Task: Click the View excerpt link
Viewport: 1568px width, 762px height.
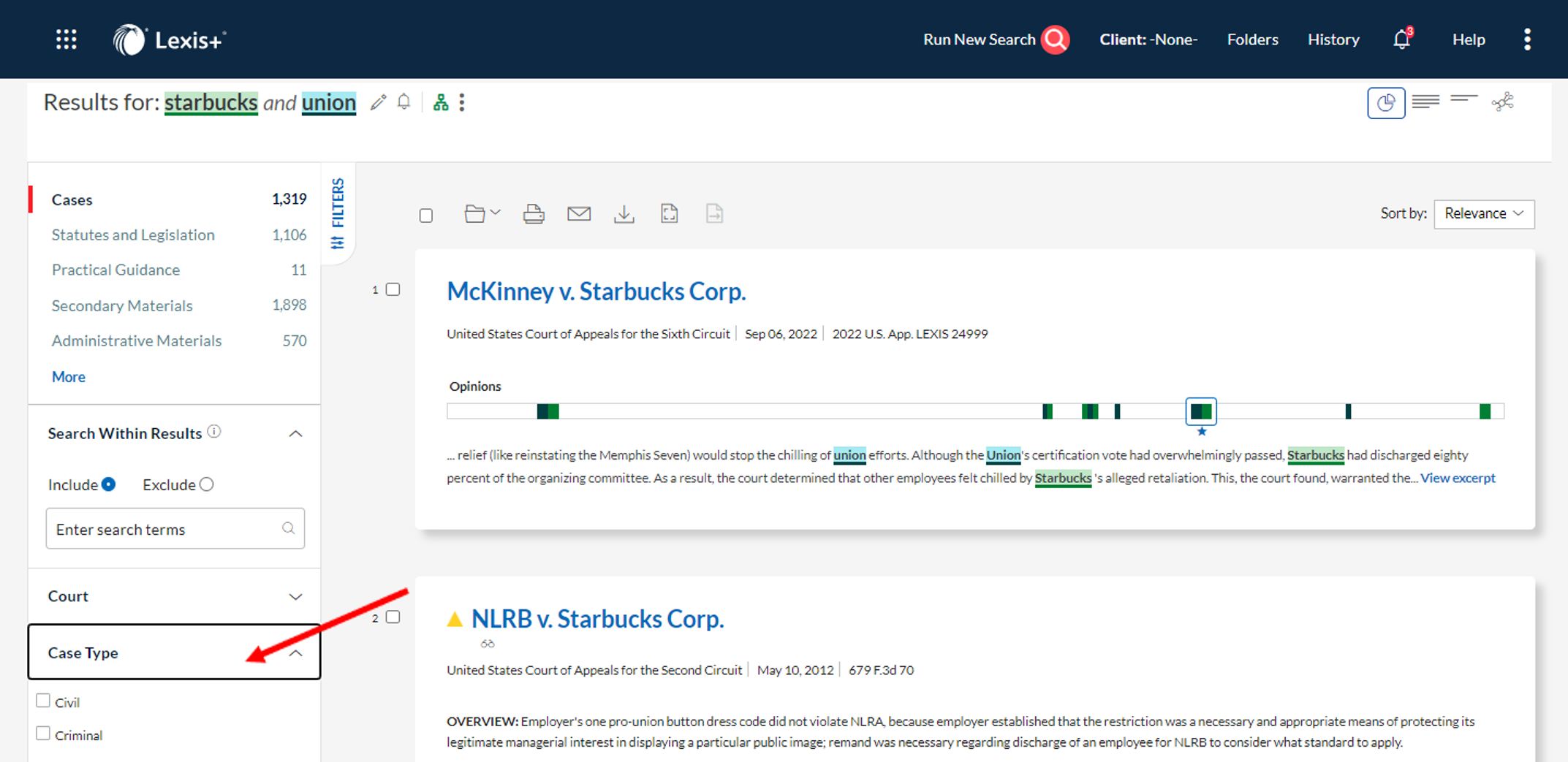Action: (x=1458, y=478)
